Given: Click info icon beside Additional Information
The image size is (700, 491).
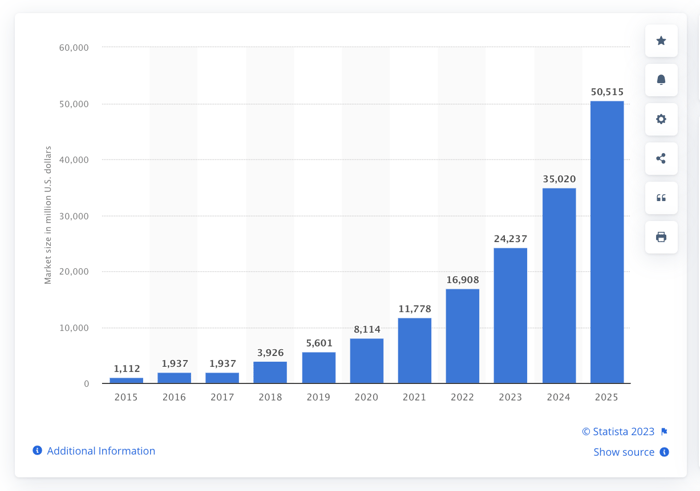Looking at the screenshot, I should [x=37, y=451].
